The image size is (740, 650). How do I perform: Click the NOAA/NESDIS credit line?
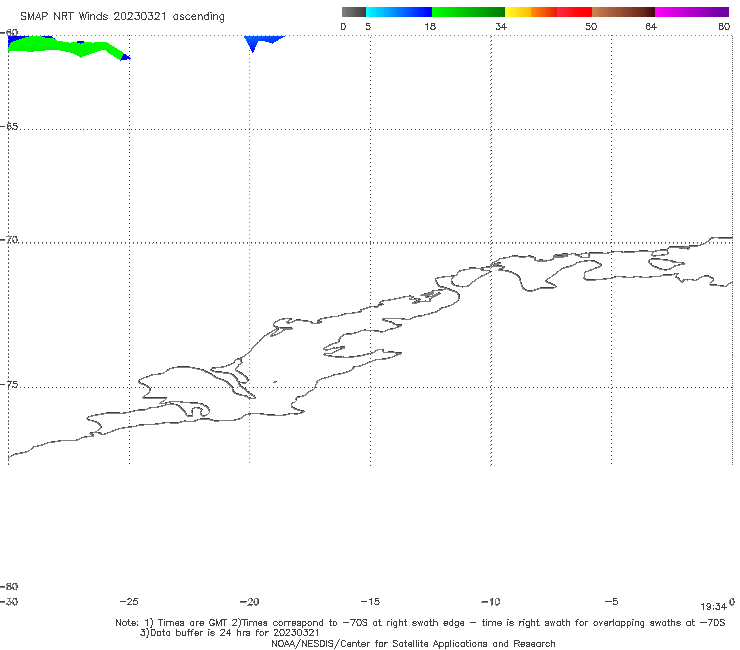coord(413,643)
